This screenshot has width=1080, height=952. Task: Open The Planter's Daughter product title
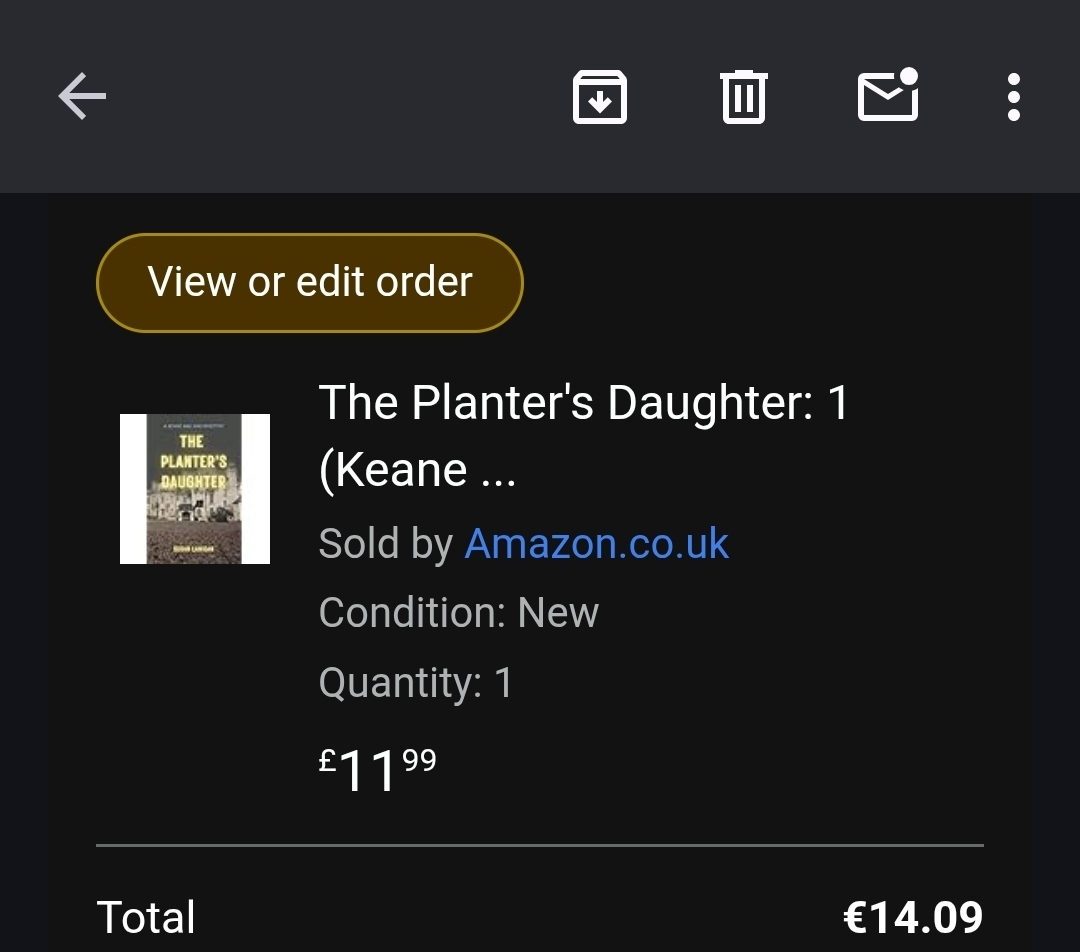pyautogui.click(x=583, y=403)
